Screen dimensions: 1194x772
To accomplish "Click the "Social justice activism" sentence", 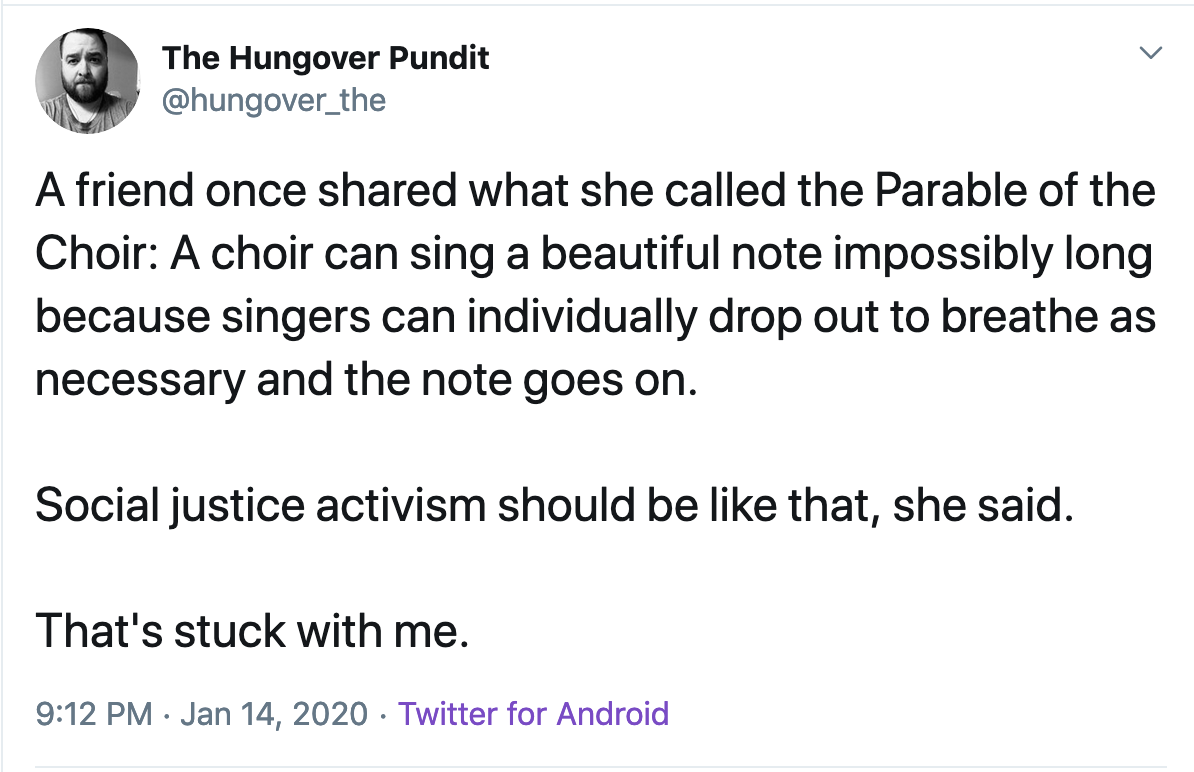I will 554,505.
